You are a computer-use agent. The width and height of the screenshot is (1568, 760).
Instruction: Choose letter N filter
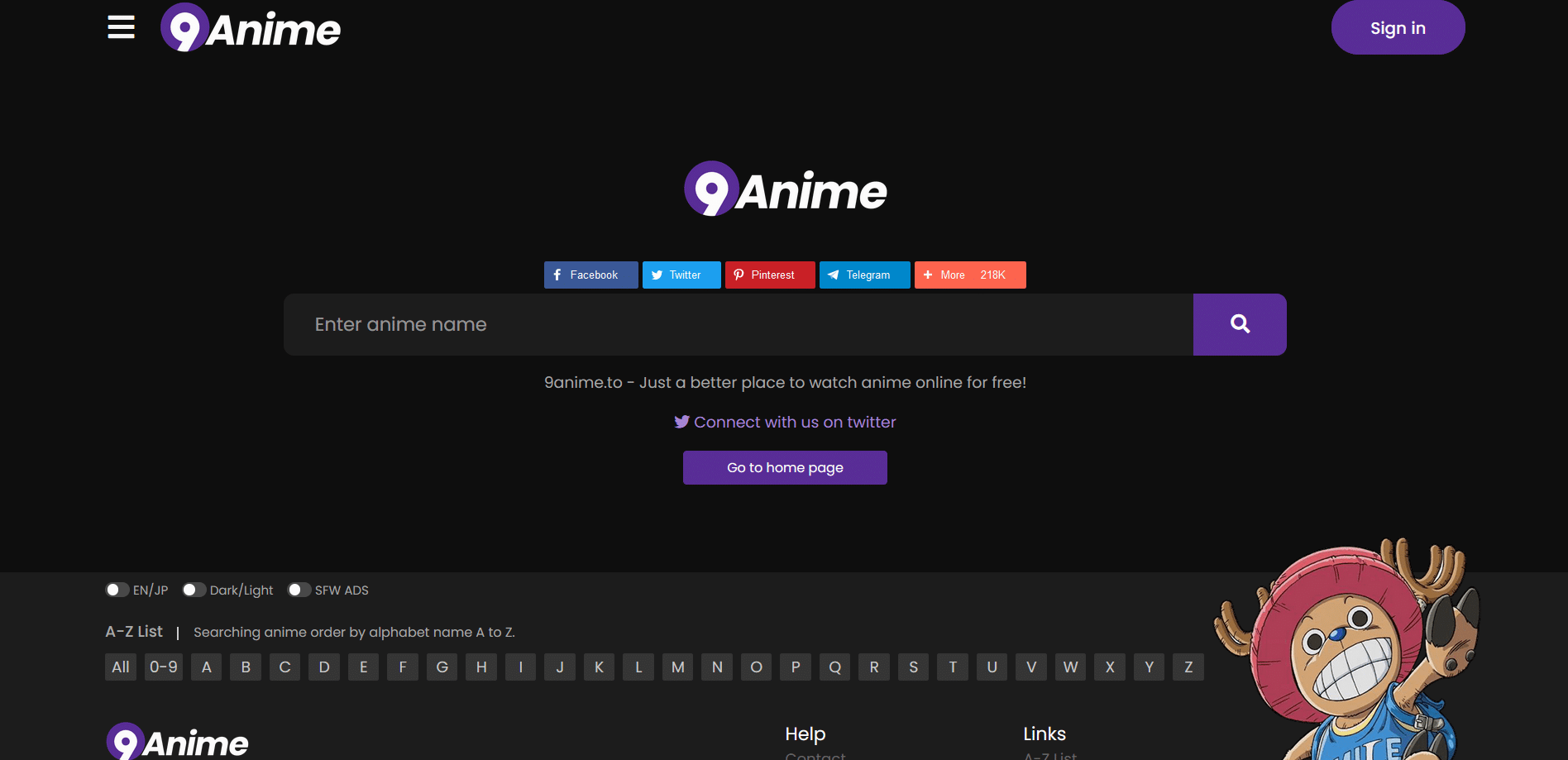click(x=717, y=667)
